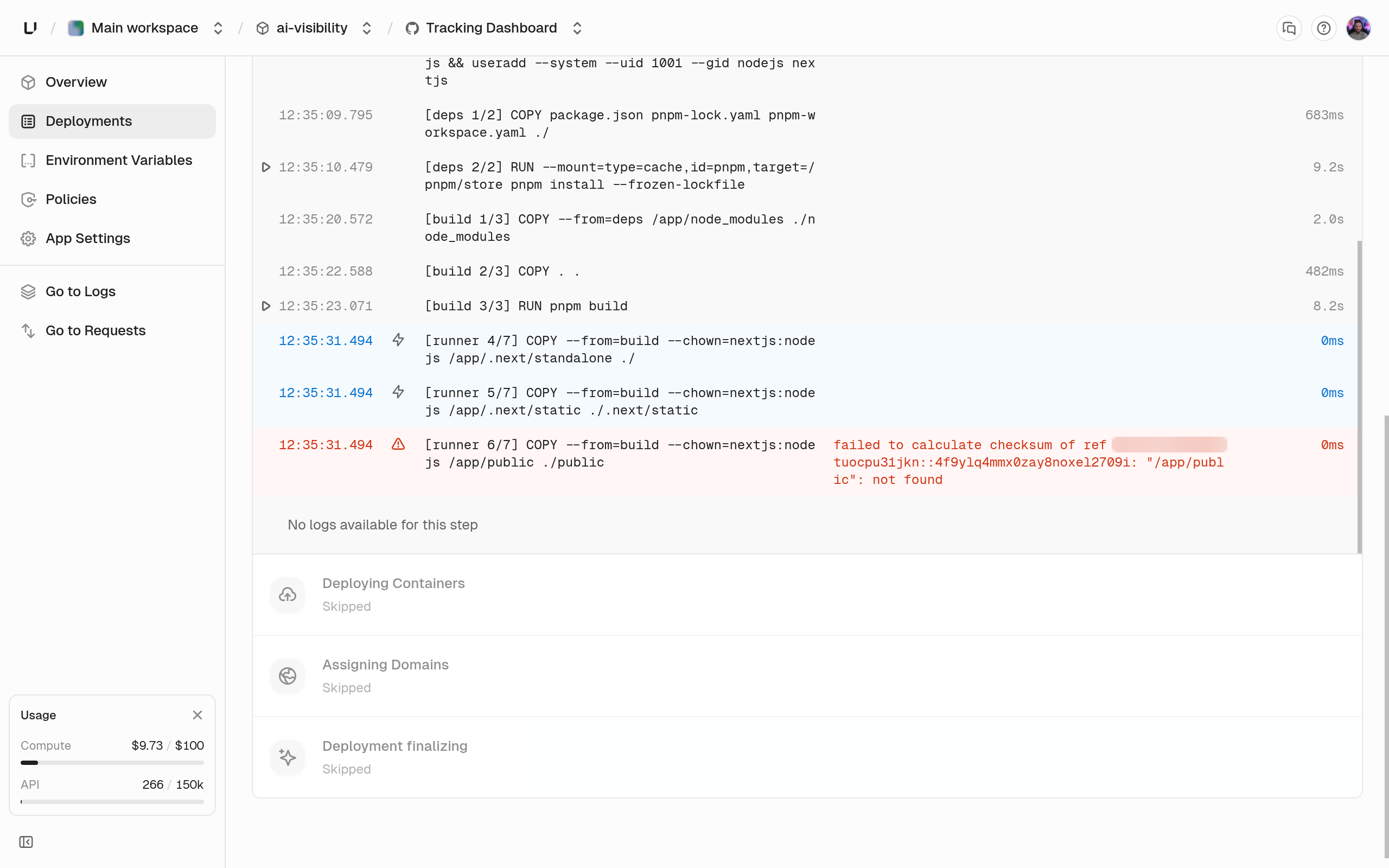Click the Environment Variables brackets icon

[x=28, y=161]
